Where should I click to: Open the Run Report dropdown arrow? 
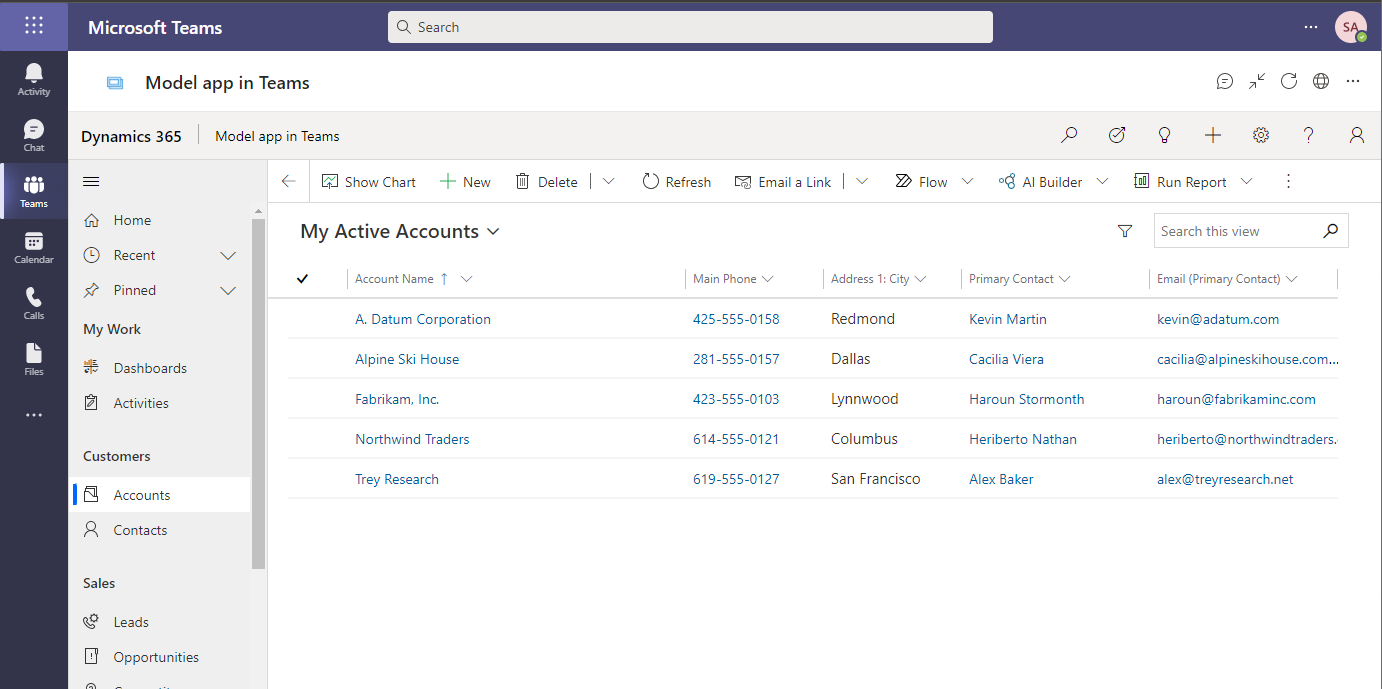coord(1246,181)
